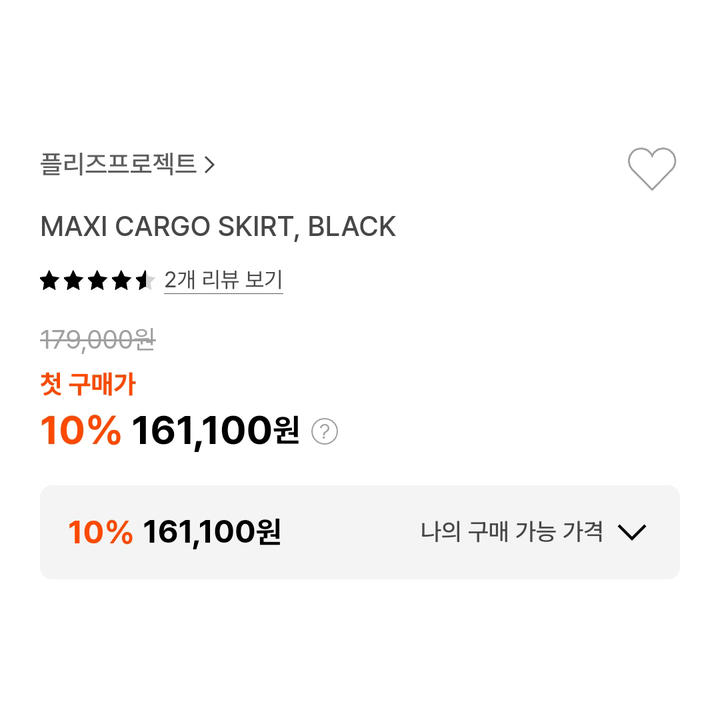The width and height of the screenshot is (720, 720).
Task: Click the crossed-out 179,000원 original price
Action: tap(98, 340)
